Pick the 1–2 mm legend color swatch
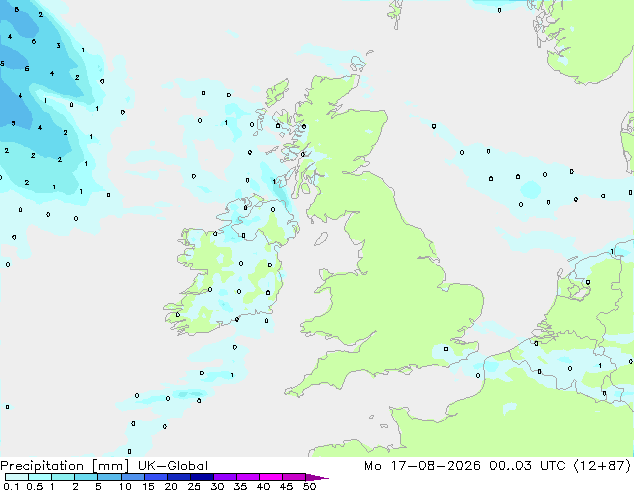 [63, 477]
